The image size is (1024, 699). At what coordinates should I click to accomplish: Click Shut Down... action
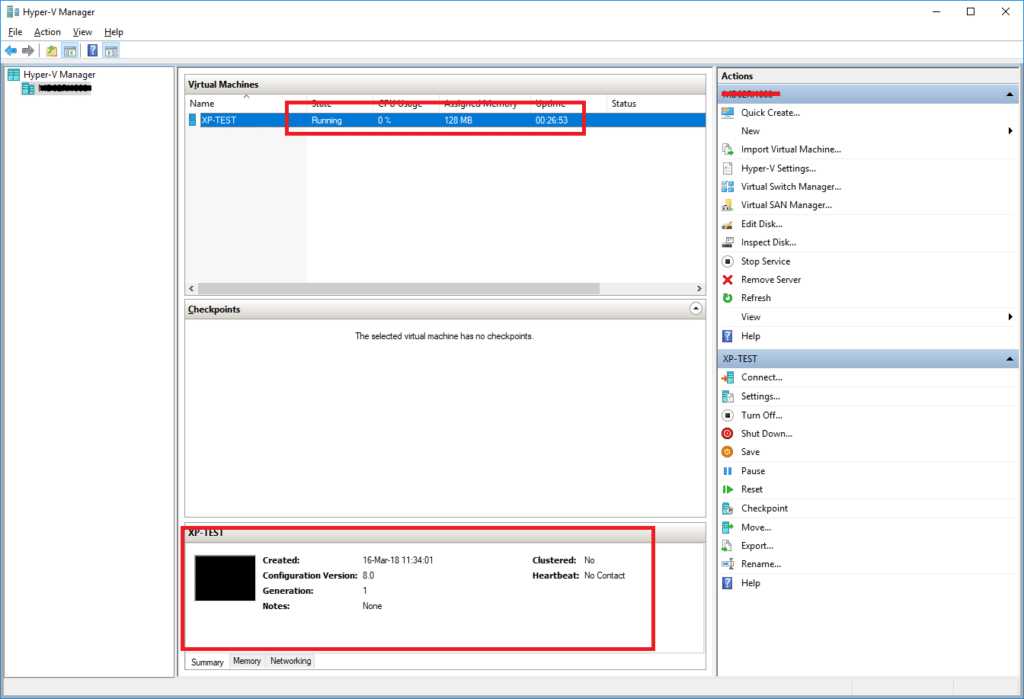[x=767, y=433]
